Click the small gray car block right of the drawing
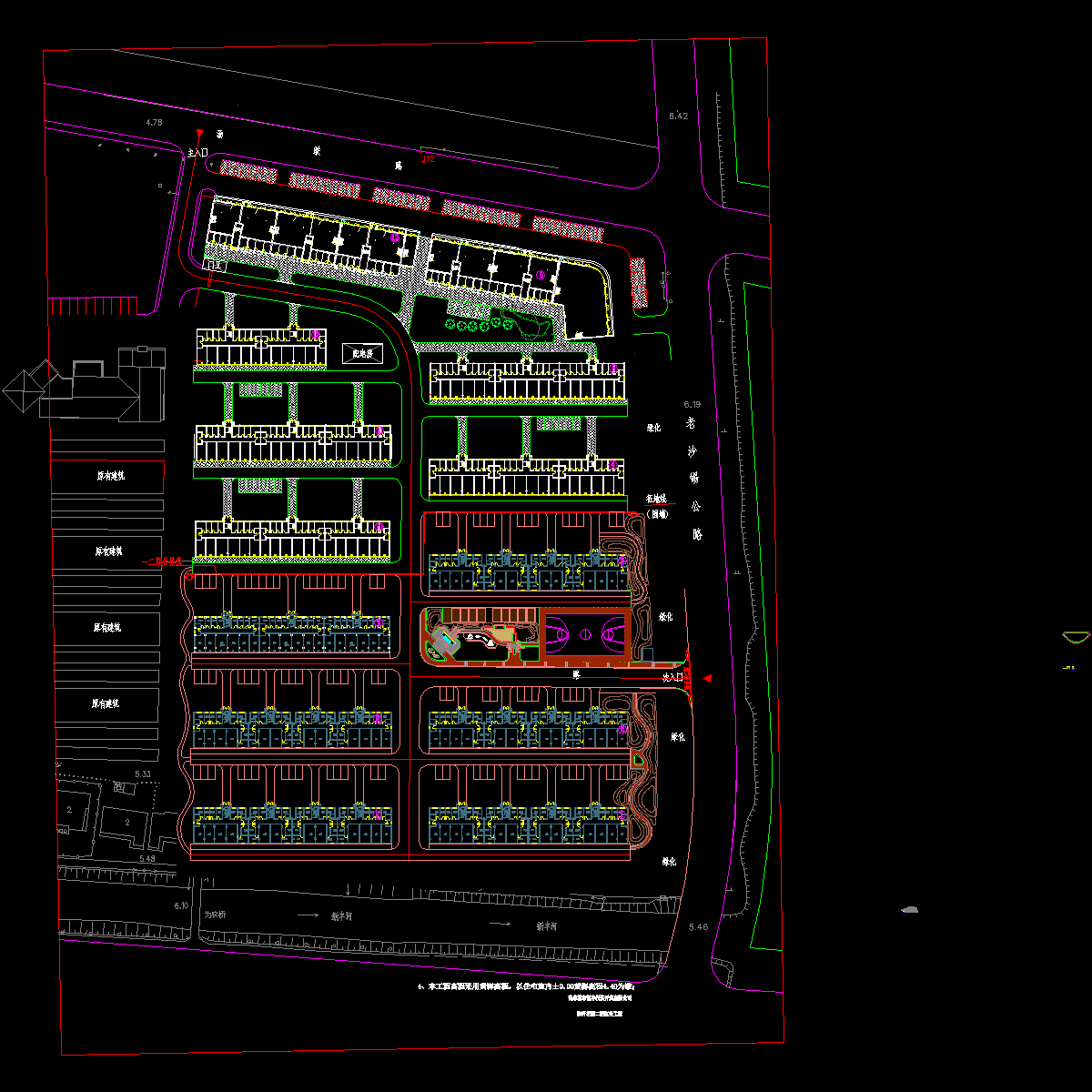The height and width of the screenshot is (1092, 1092). pyautogui.click(x=909, y=909)
